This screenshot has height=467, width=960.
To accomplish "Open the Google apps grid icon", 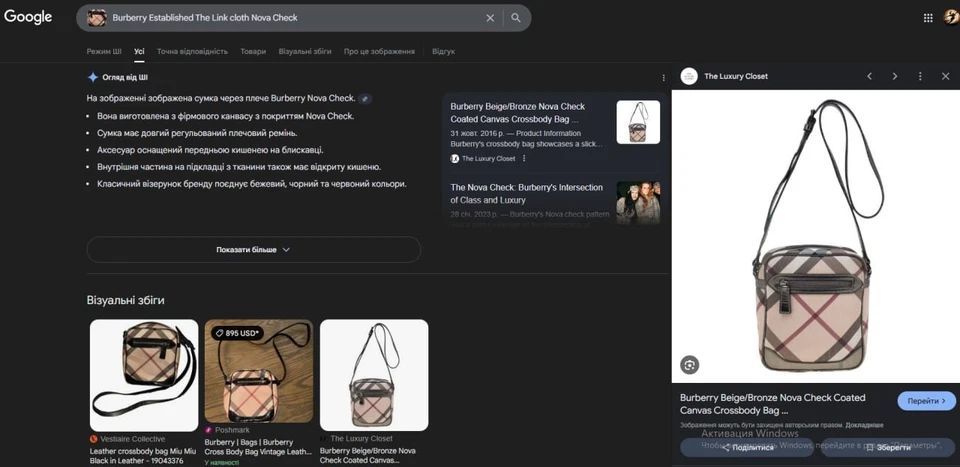I will click(x=928, y=18).
